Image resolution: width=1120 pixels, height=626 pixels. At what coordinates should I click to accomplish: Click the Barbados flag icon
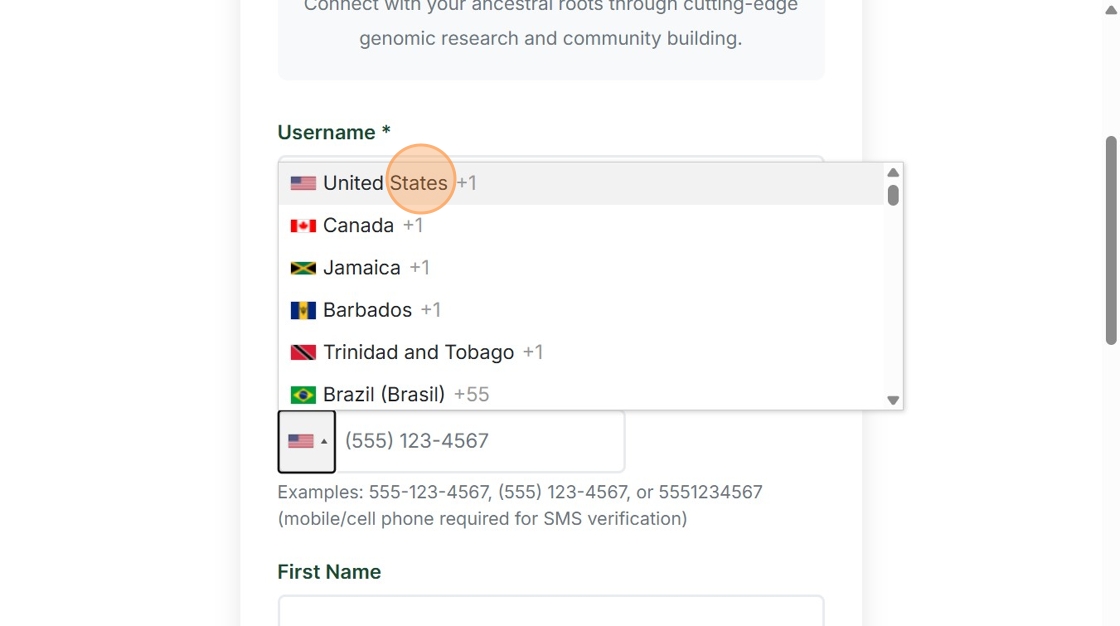(x=303, y=310)
